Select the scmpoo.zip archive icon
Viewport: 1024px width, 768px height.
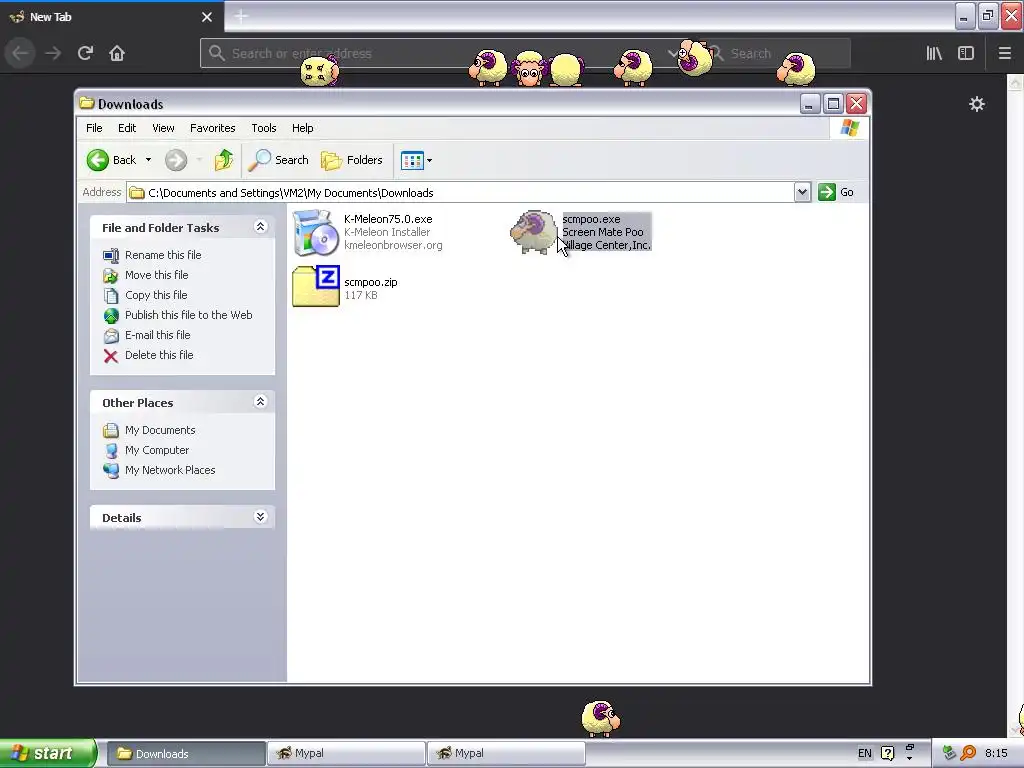(316, 286)
